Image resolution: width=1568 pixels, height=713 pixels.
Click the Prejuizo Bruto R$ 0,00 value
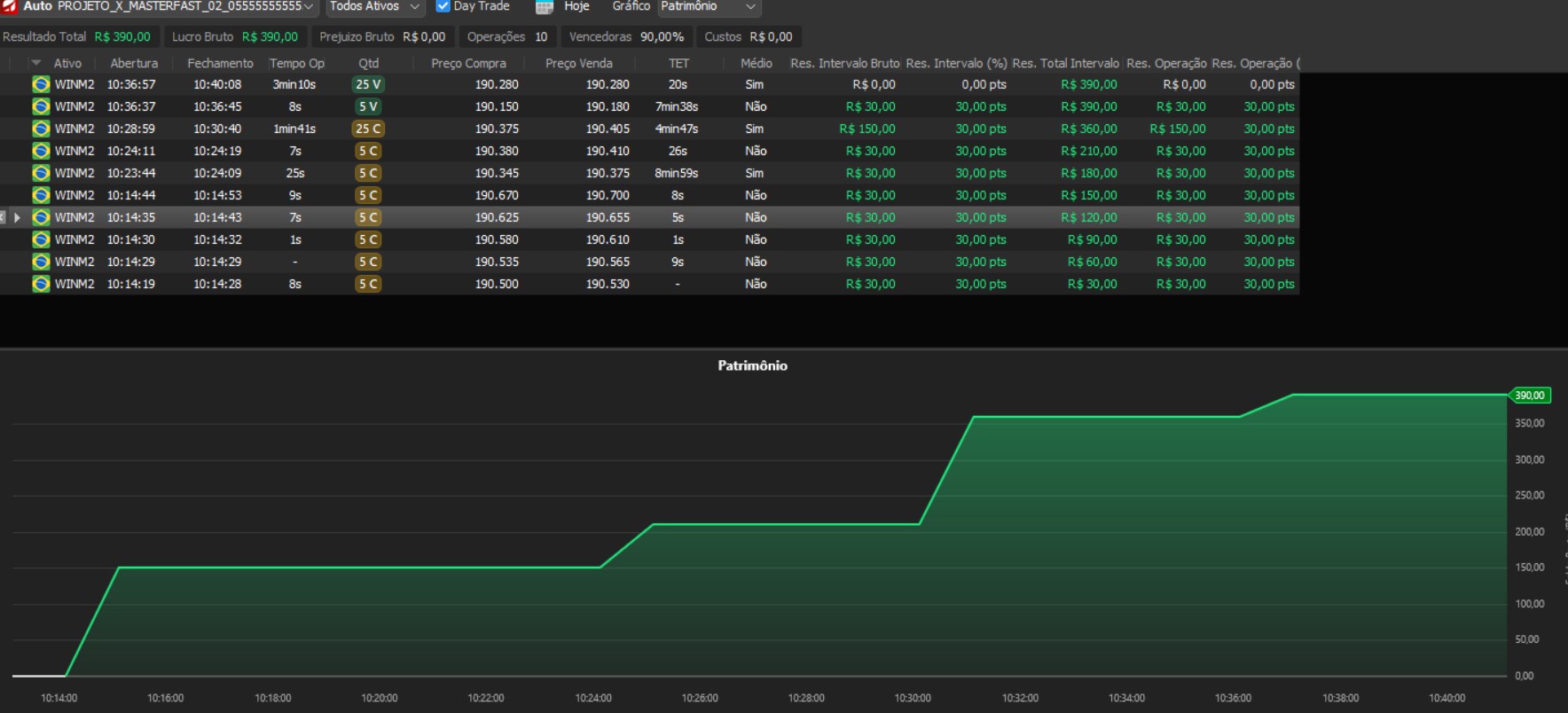click(424, 36)
